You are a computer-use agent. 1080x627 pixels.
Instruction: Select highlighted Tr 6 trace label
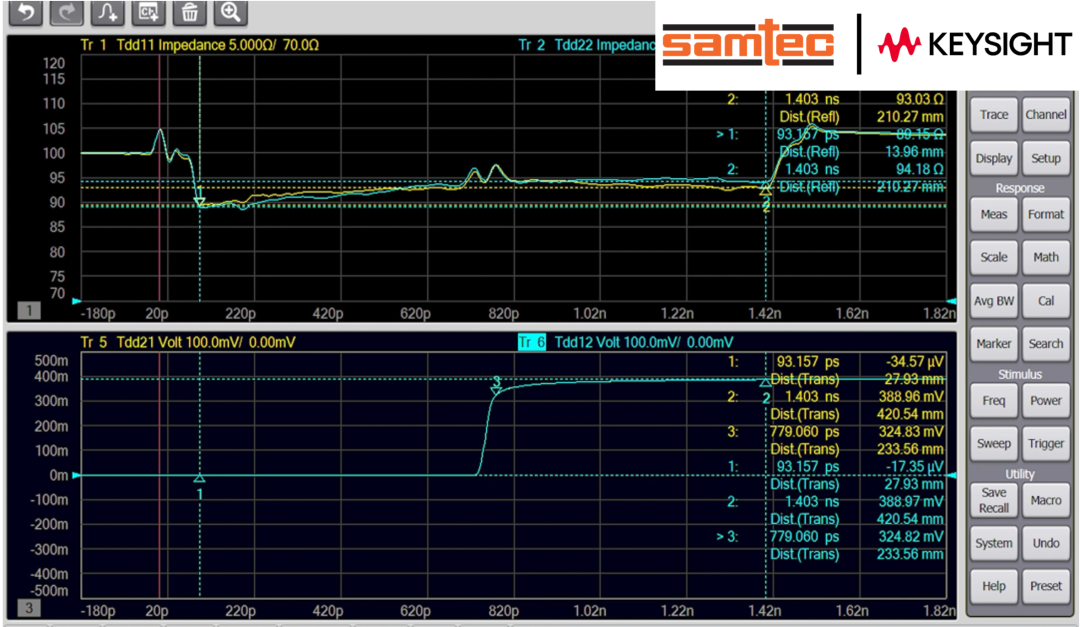click(531, 342)
